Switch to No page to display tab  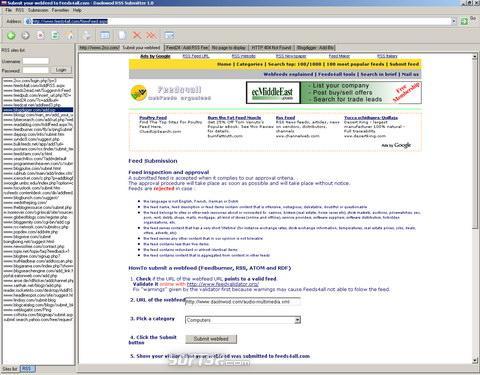229,48
